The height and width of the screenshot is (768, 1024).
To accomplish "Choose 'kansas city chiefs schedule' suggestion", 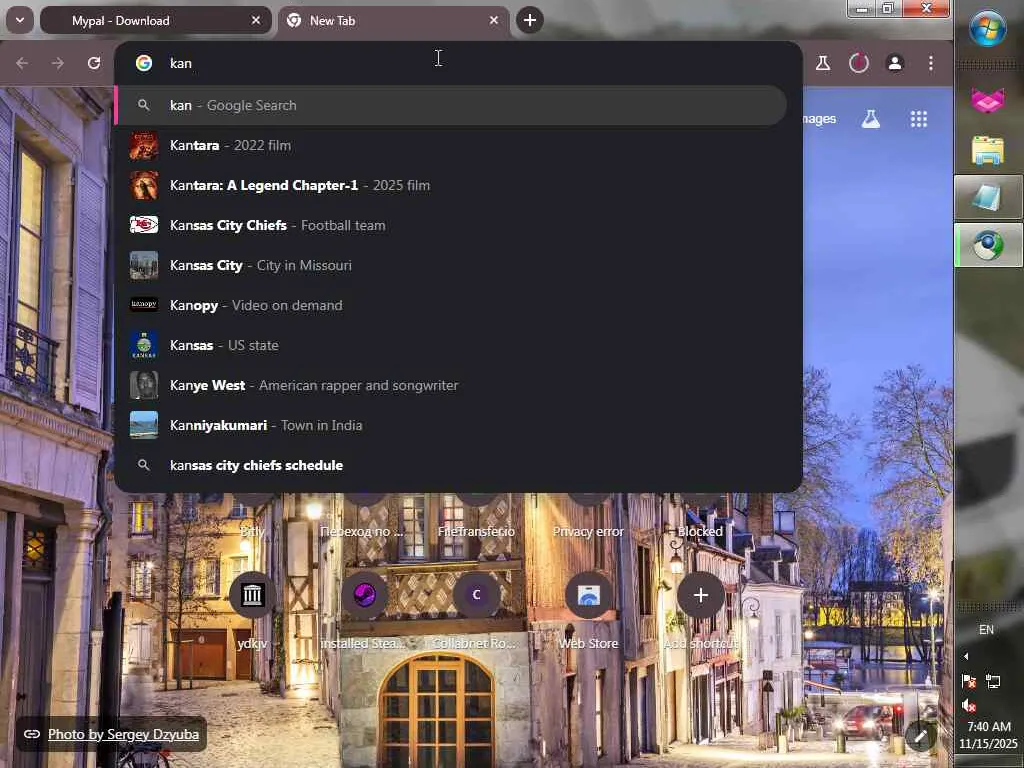I will [451, 465].
